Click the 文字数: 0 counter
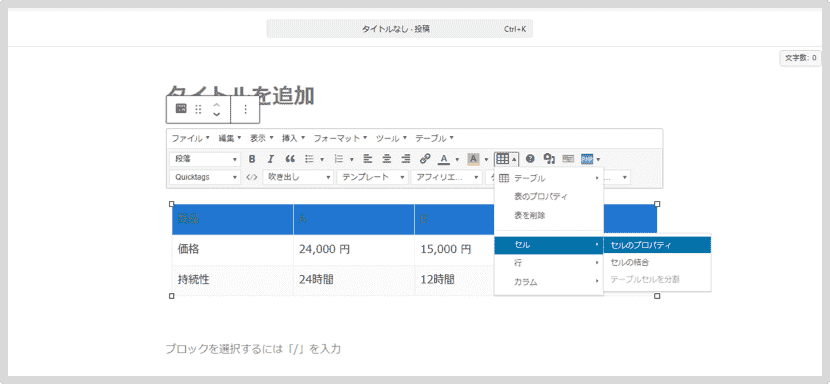830x384 pixels. pyautogui.click(x=800, y=58)
